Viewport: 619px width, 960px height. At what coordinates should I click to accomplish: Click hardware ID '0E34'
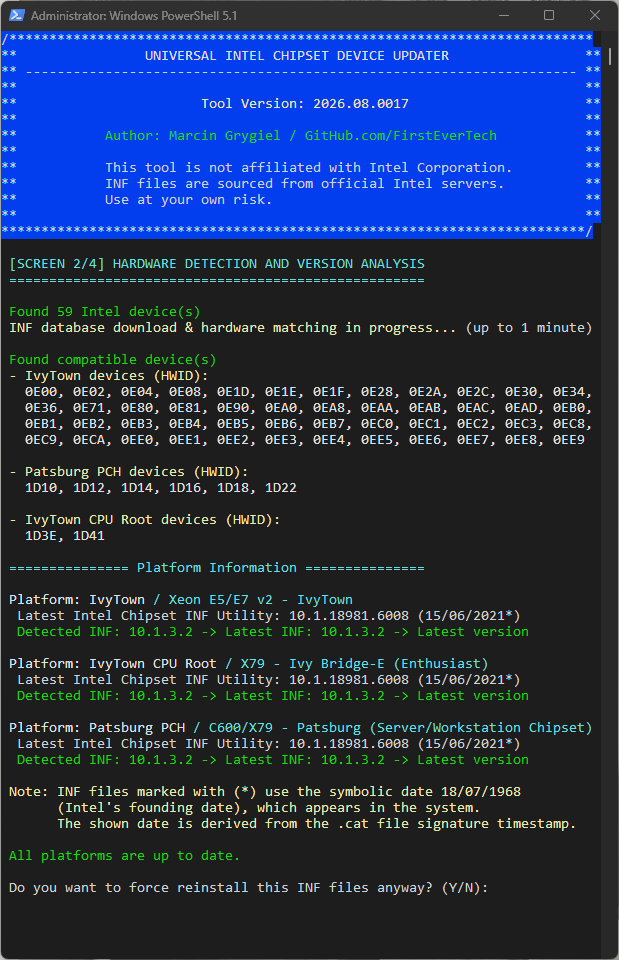click(569, 392)
